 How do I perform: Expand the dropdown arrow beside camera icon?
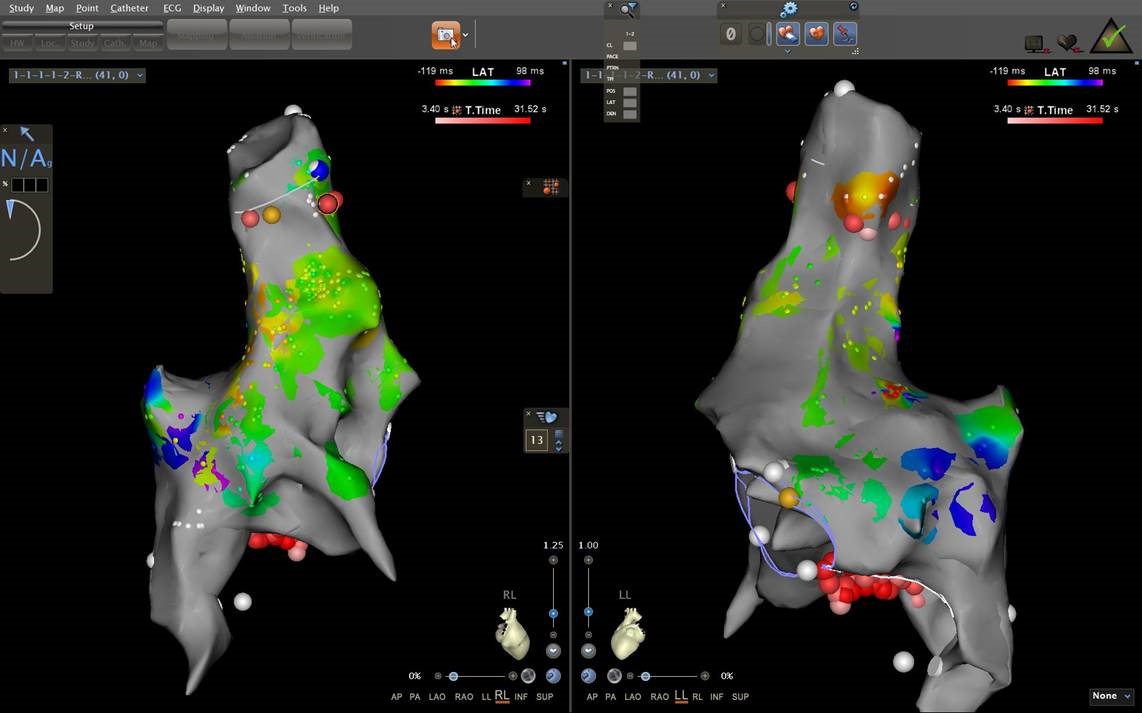tap(467, 35)
